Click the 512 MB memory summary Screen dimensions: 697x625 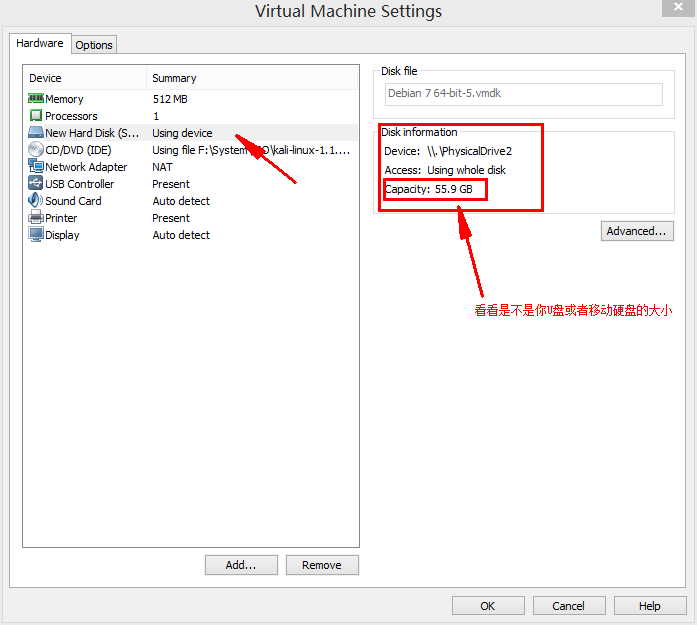[x=170, y=99]
